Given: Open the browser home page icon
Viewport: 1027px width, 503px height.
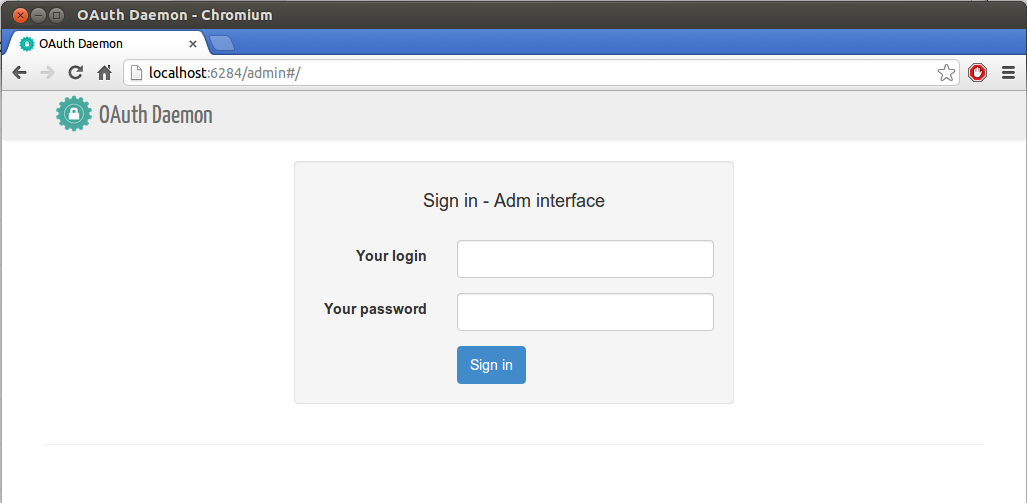Looking at the screenshot, I should click(104, 73).
